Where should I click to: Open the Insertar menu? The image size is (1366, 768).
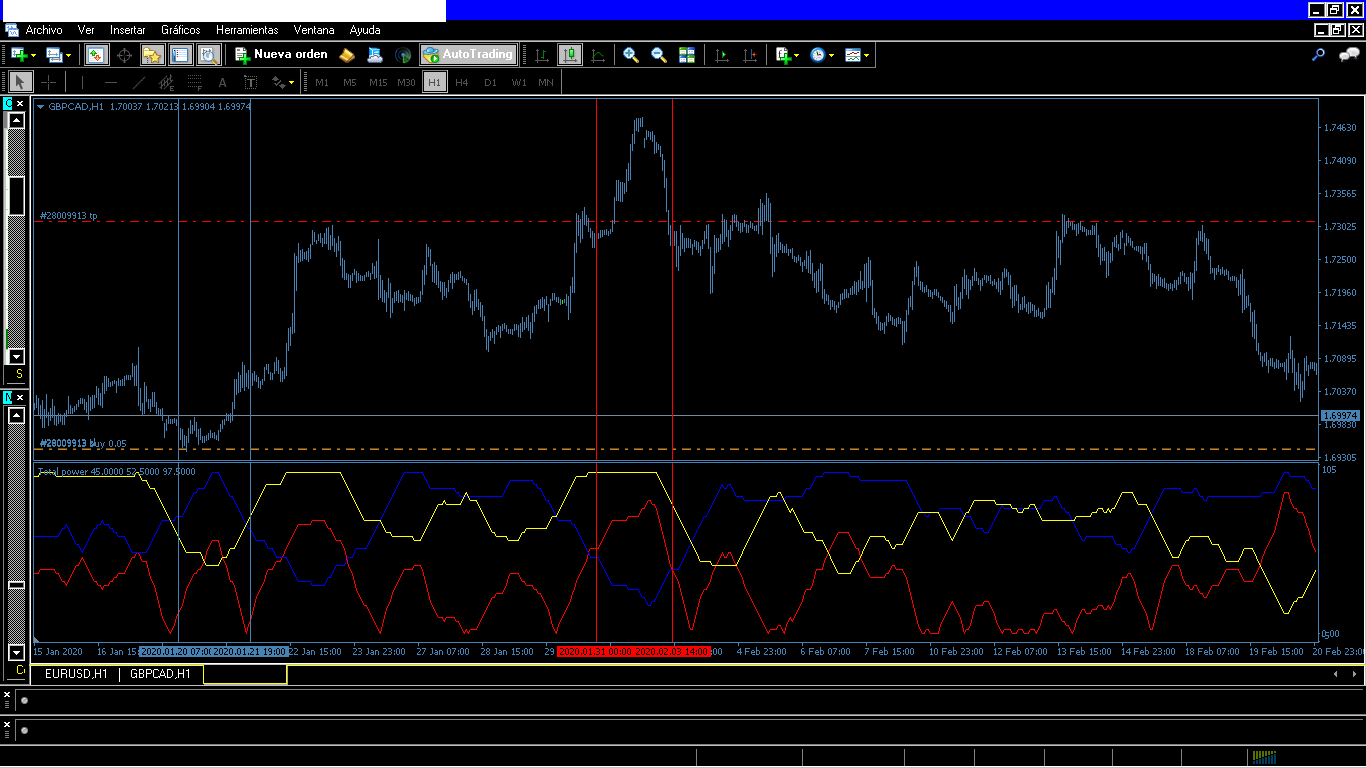(x=127, y=30)
